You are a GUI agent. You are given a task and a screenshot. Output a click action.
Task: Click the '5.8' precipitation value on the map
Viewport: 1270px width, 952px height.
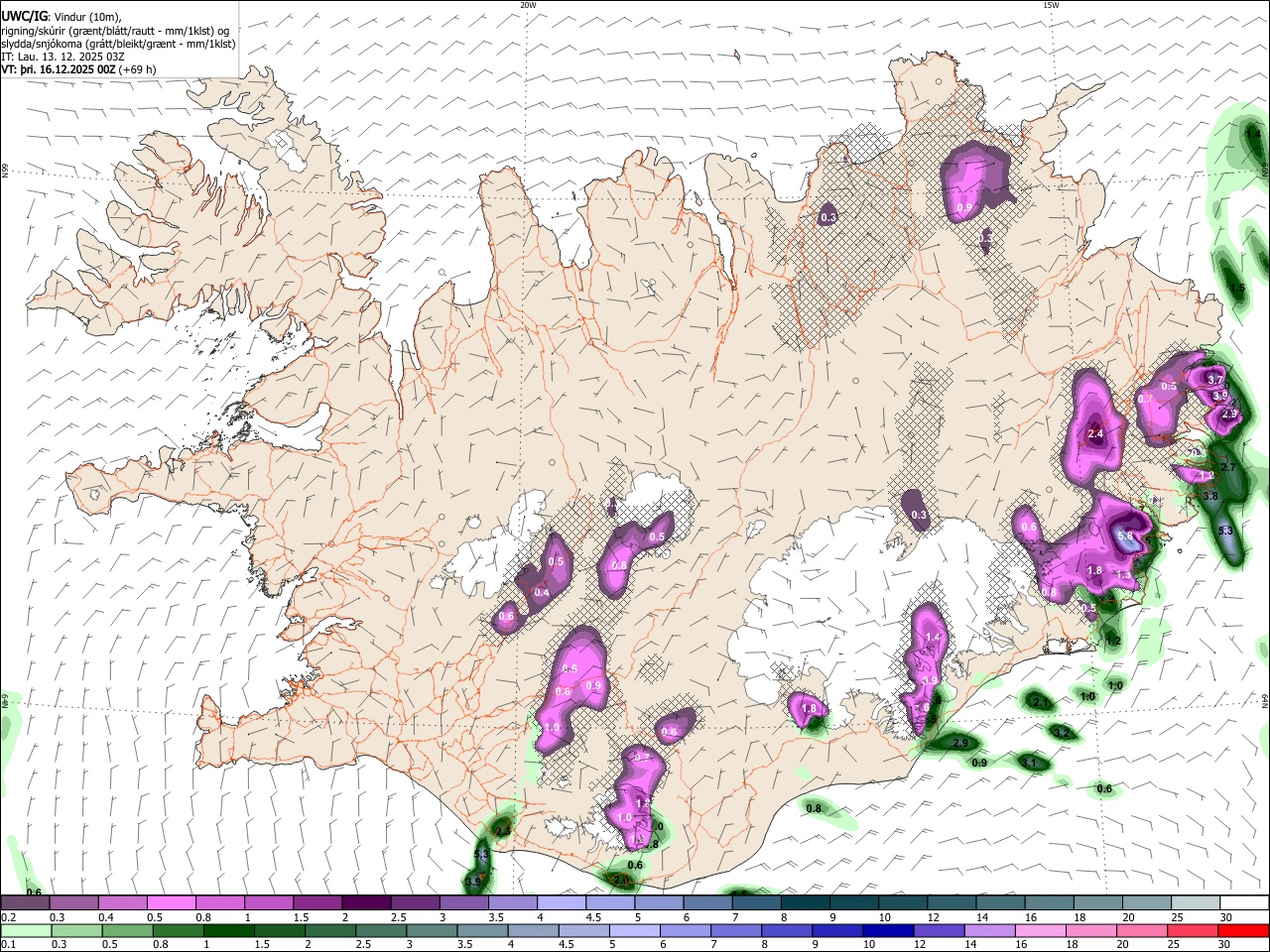tap(1125, 535)
